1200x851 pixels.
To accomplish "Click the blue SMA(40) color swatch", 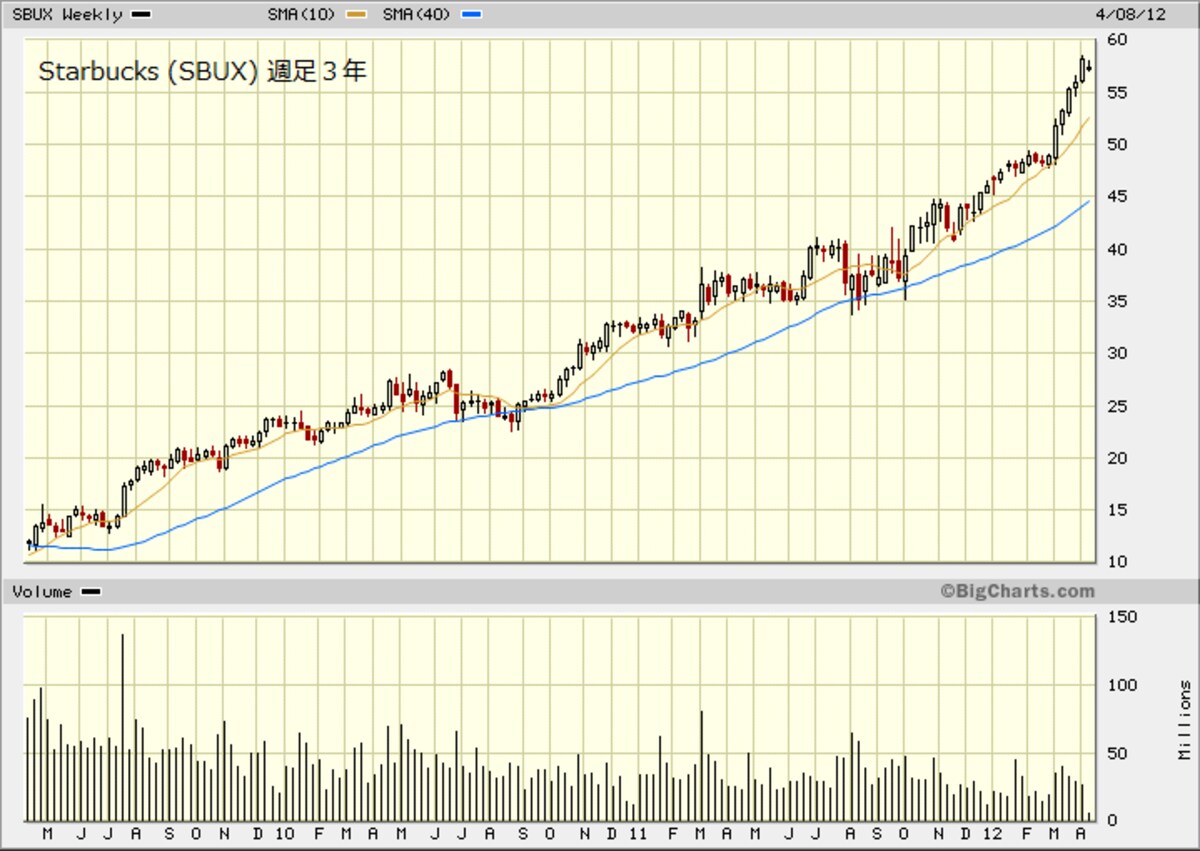I will [x=473, y=15].
